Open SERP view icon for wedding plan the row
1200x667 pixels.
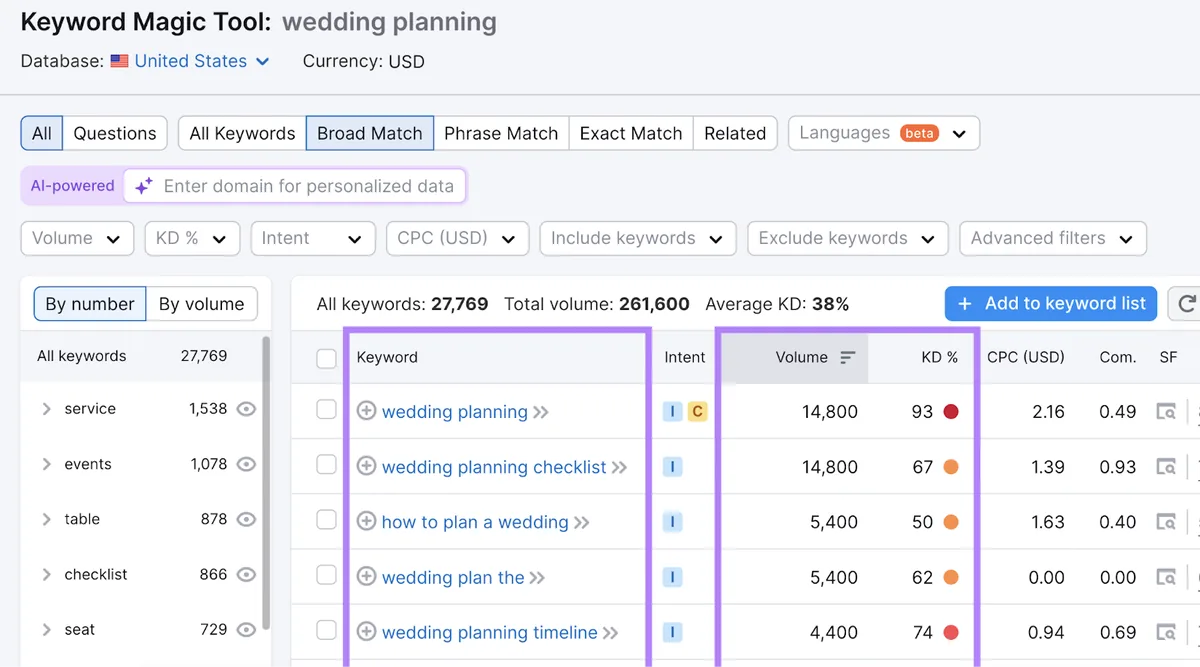(x=1166, y=576)
